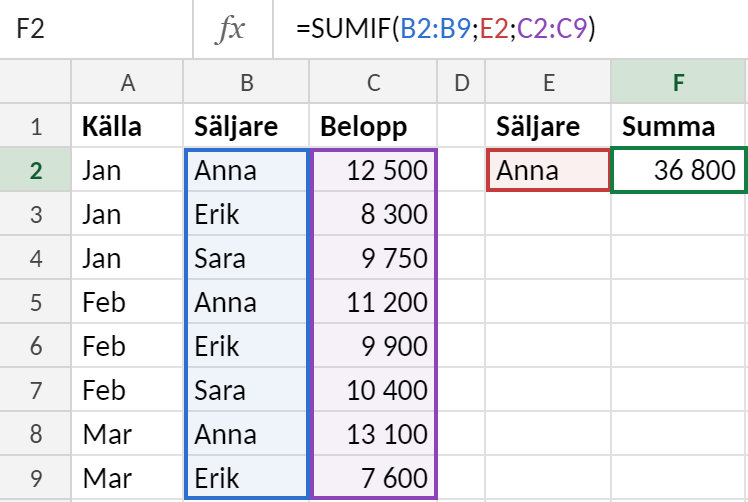Click cell A9 containing Mar
748x502 pixels.
[127, 477]
